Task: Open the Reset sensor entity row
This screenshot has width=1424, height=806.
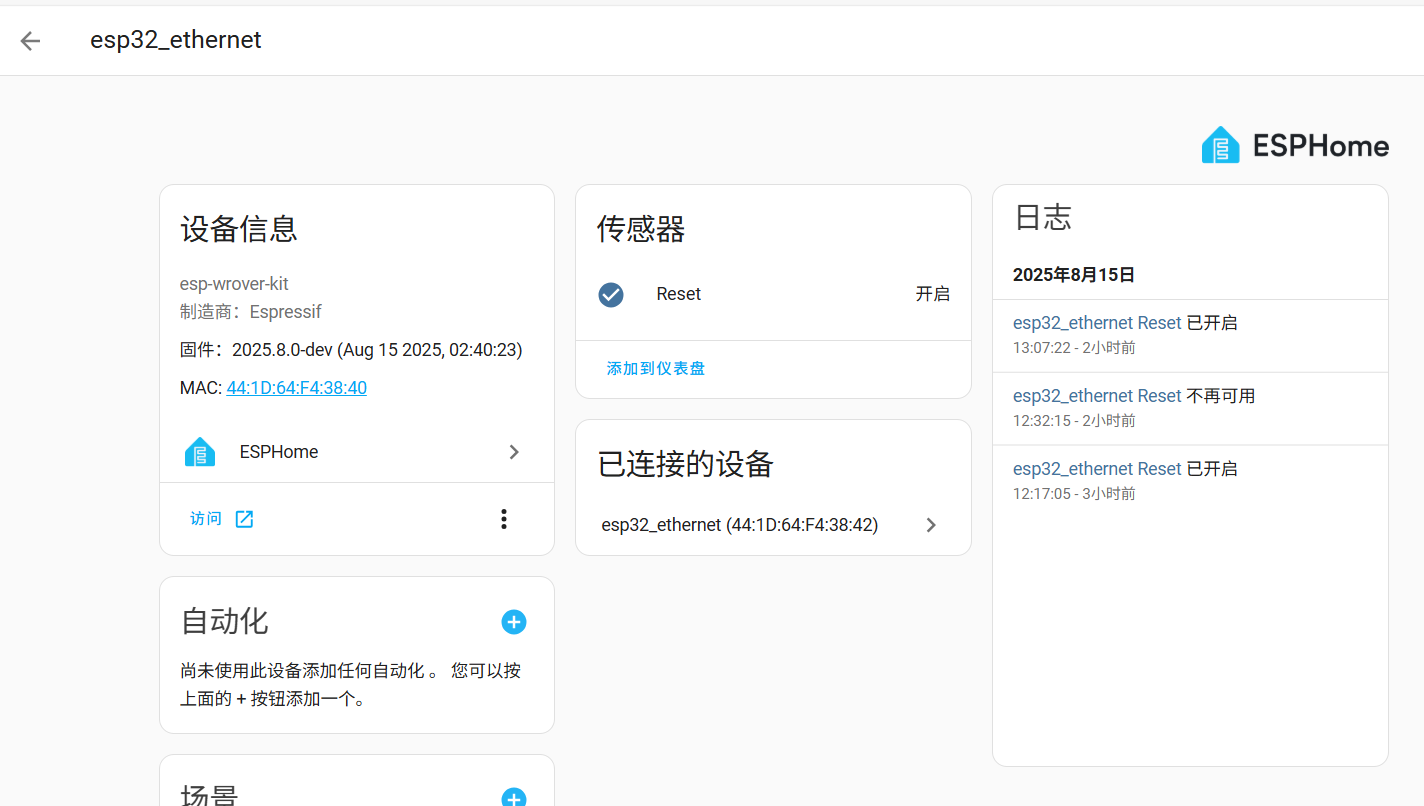Action: click(x=773, y=295)
